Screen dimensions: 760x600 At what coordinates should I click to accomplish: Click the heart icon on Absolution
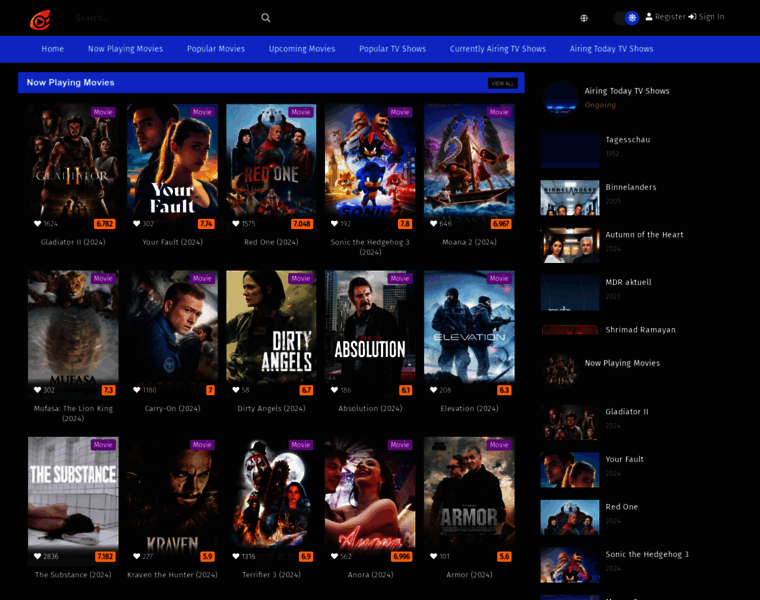point(334,390)
